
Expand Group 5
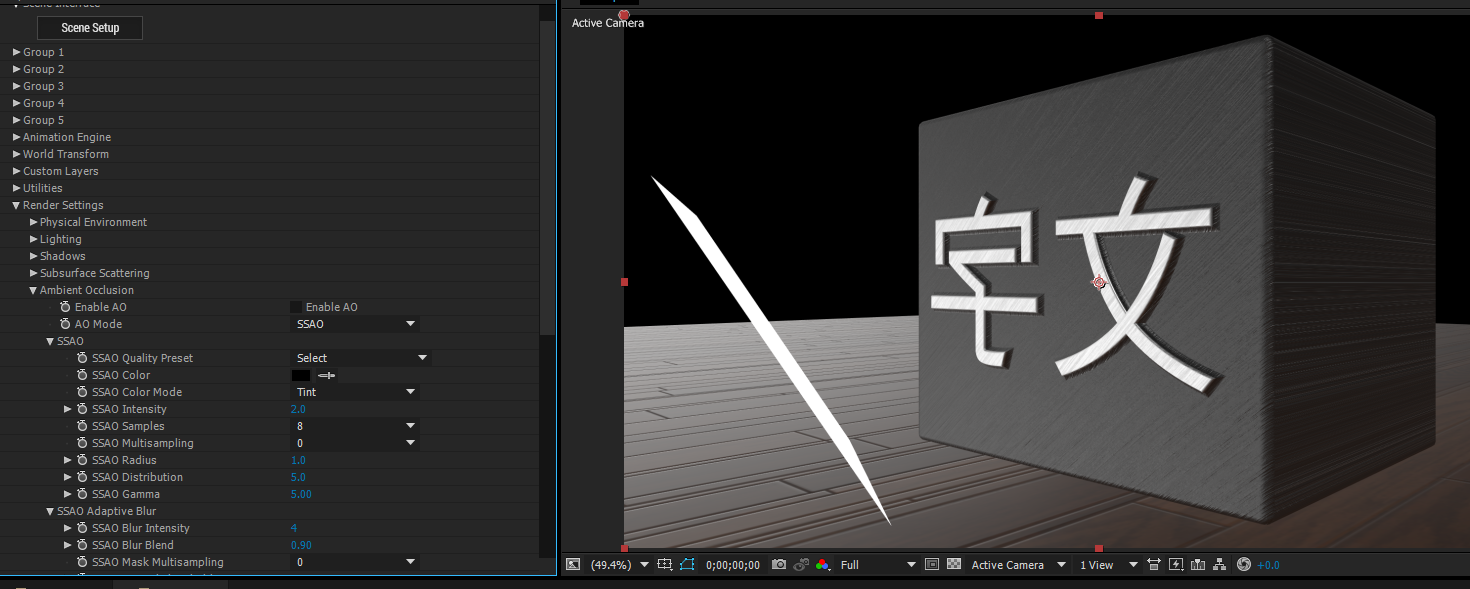click(x=16, y=120)
